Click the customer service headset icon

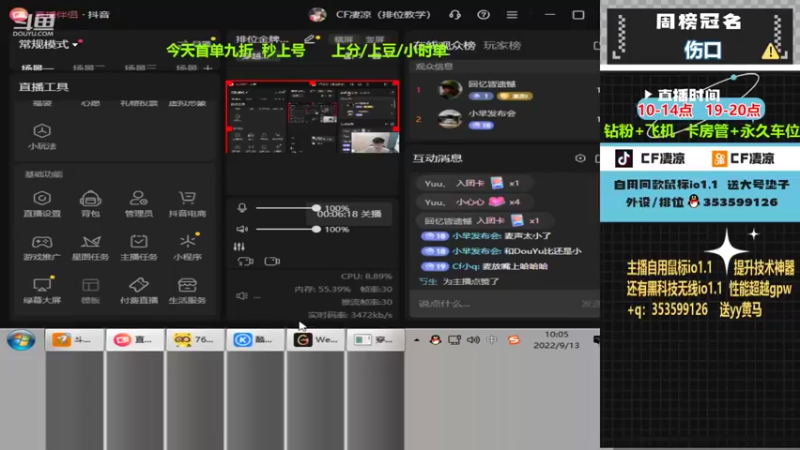click(455, 15)
